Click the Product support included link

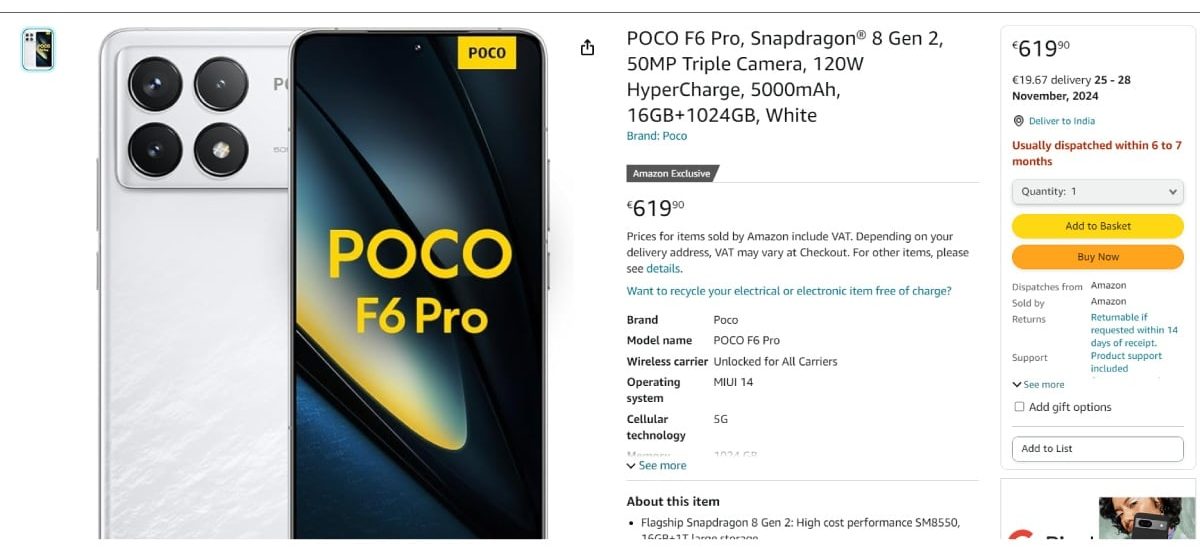pos(1126,362)
